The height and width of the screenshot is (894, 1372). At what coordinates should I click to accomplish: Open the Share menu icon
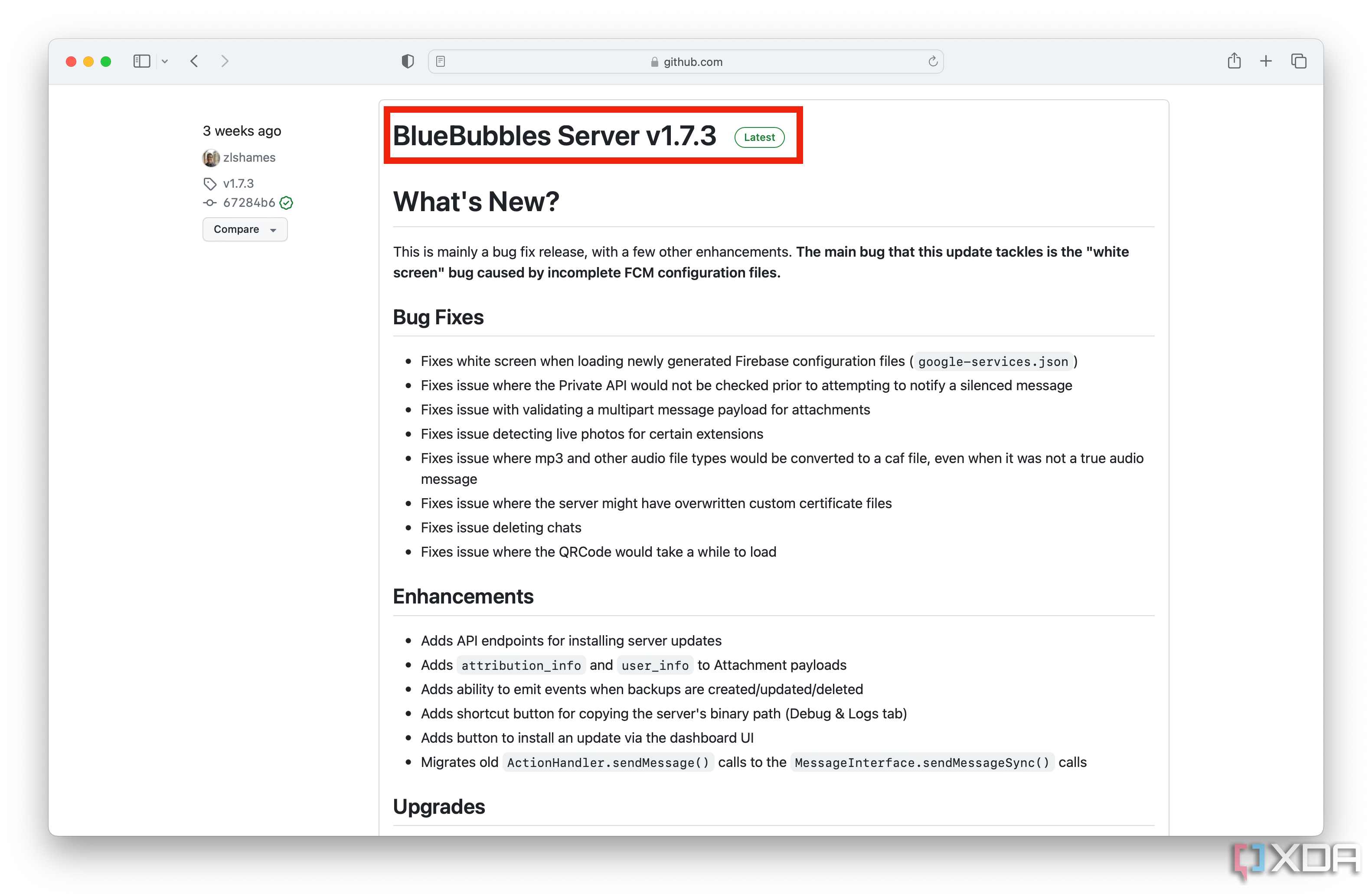(x=1234, y=61)
